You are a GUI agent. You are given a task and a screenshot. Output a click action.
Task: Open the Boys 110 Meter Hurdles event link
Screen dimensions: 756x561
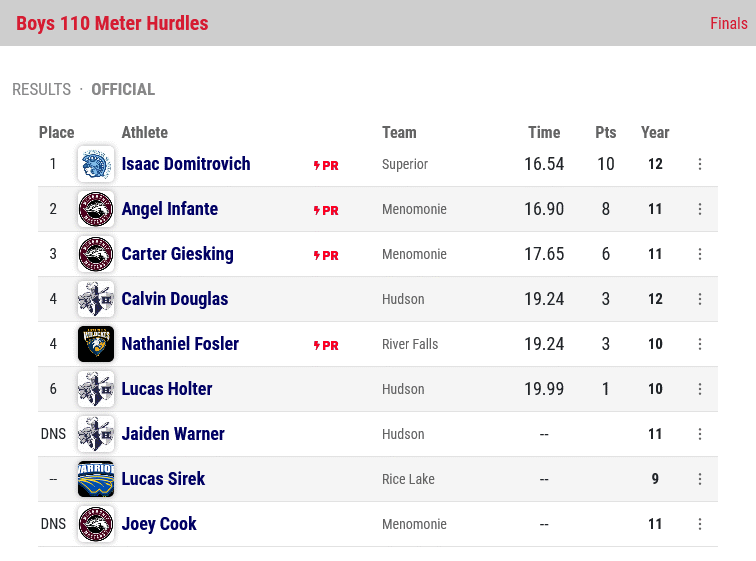click(112, 23)
